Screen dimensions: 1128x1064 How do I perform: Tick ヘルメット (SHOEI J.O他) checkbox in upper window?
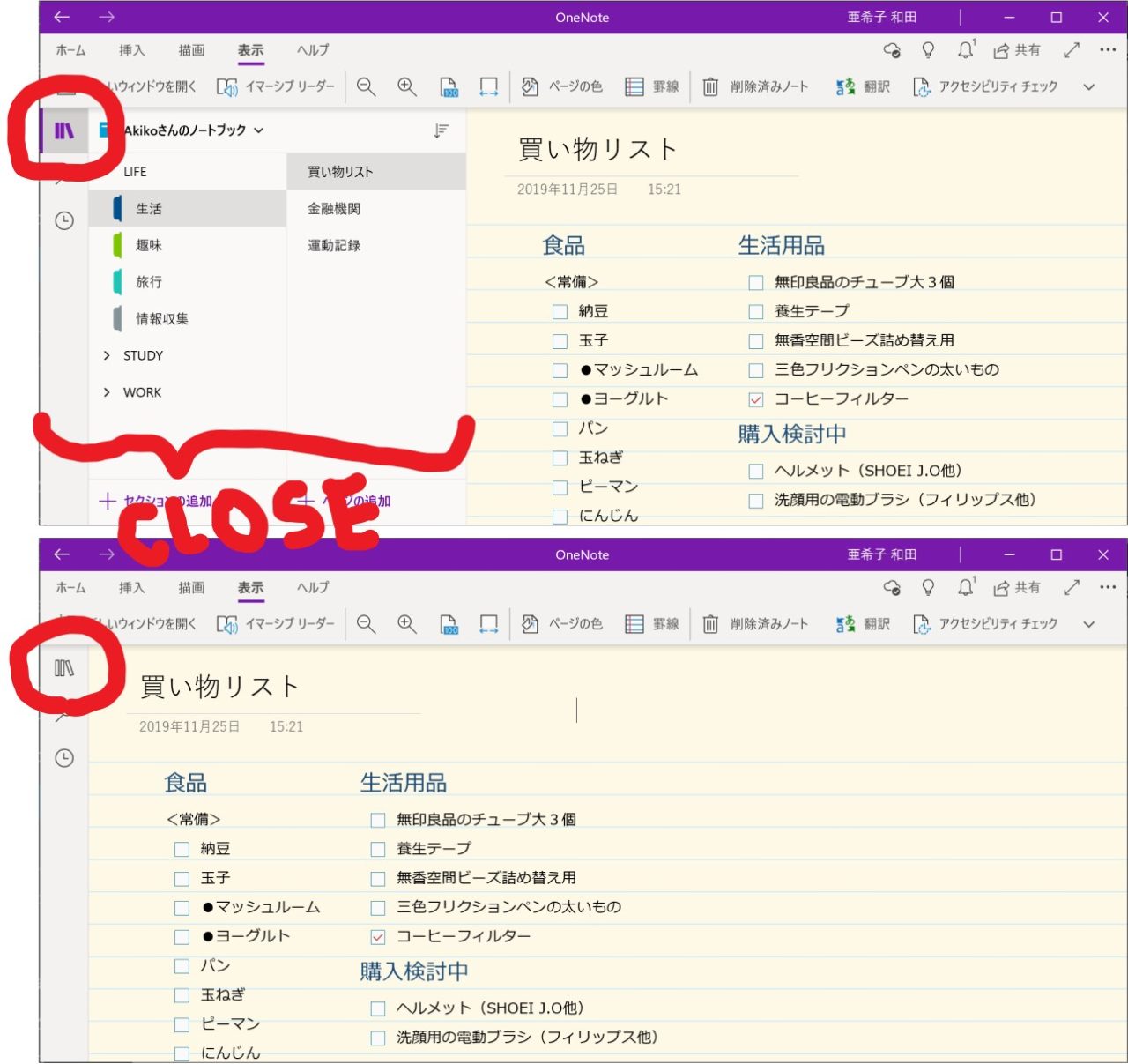coord(755,472)
